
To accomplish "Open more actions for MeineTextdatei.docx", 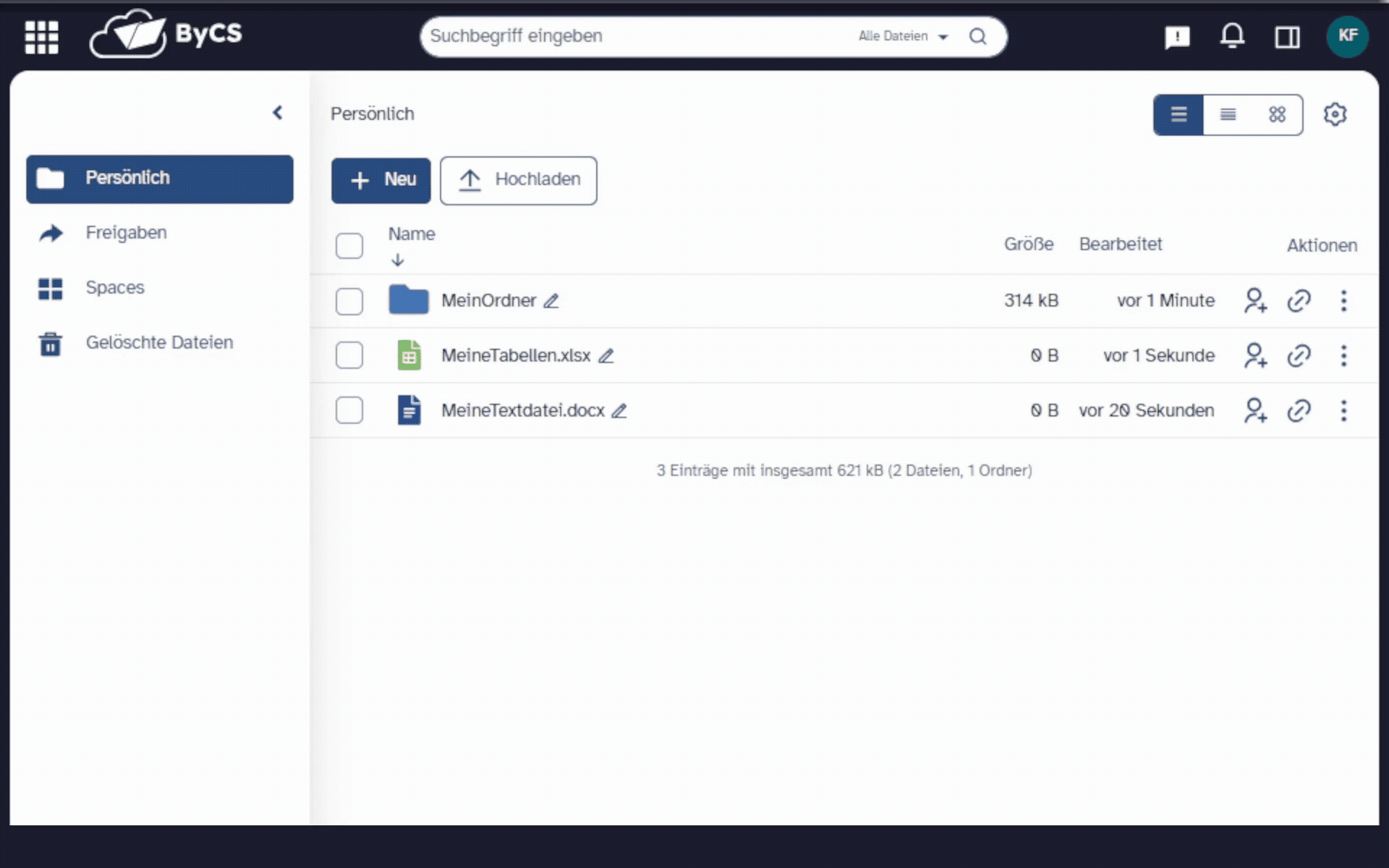I will click(x=1343, y=411).
